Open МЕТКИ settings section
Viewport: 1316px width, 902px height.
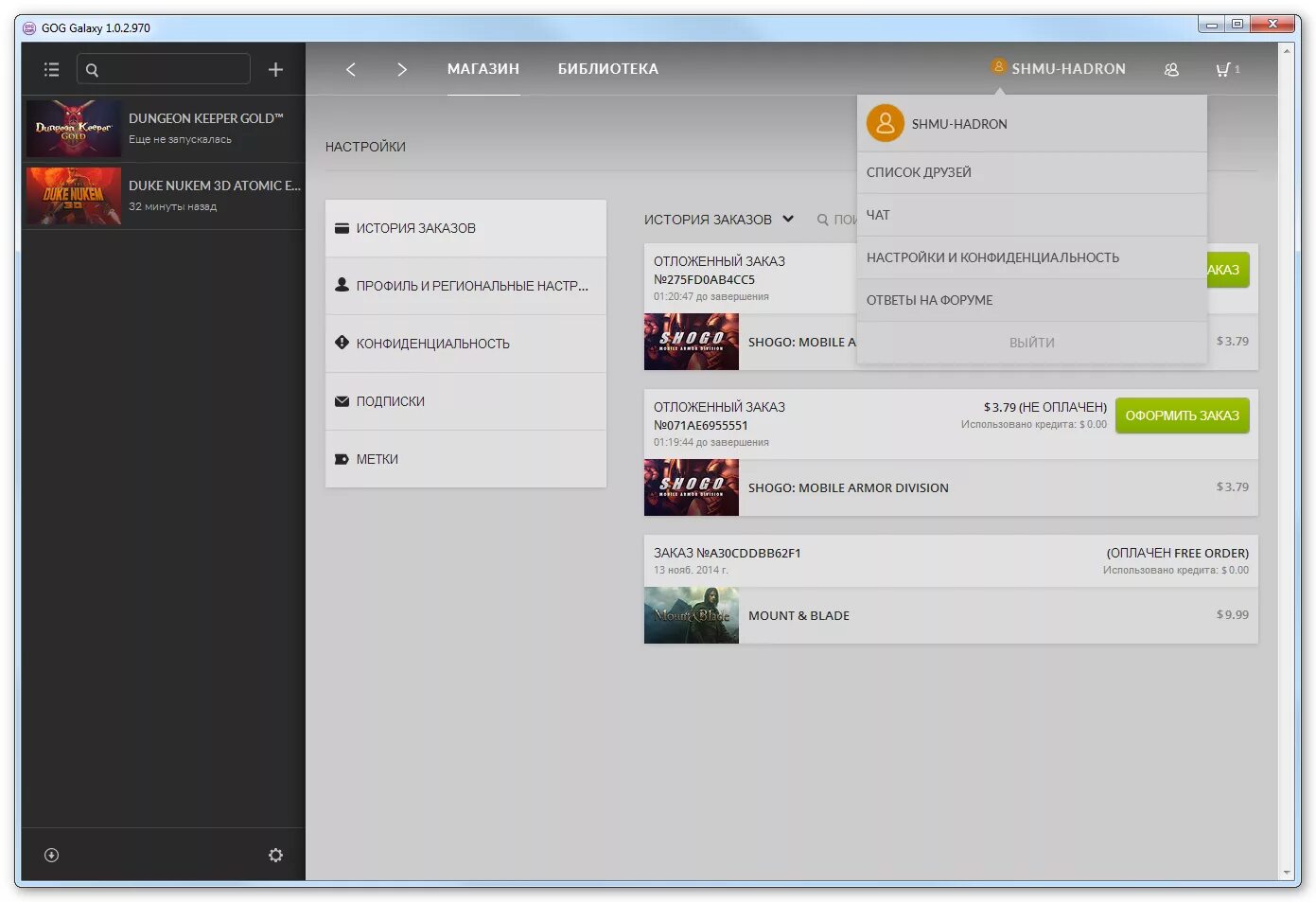[x=465, y=459]
